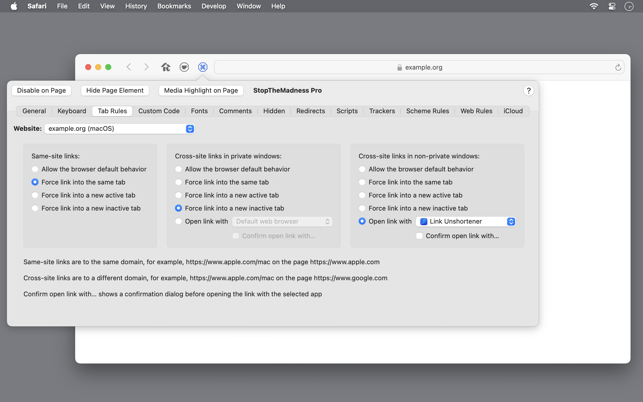The width and height of the screenshot is (643, 402).
Task: Open the help question mark button
Action: pos(528,91)
